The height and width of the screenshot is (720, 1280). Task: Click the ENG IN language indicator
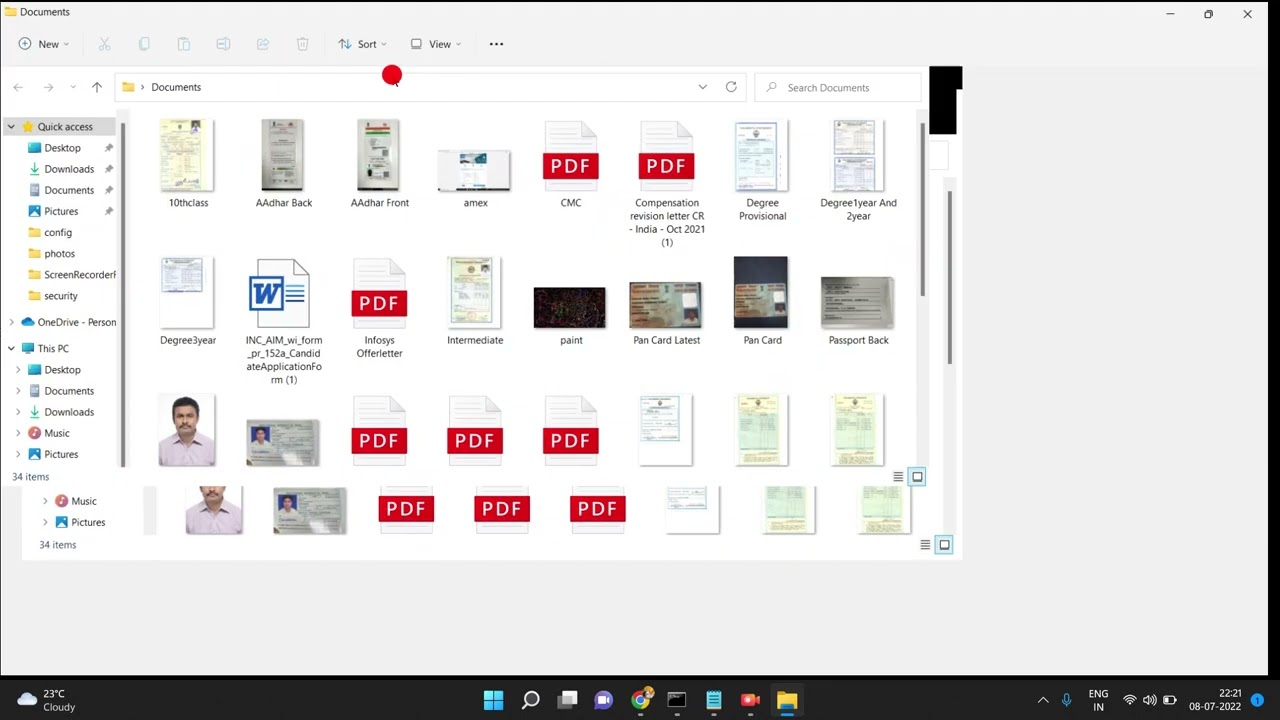[1098, 700]
